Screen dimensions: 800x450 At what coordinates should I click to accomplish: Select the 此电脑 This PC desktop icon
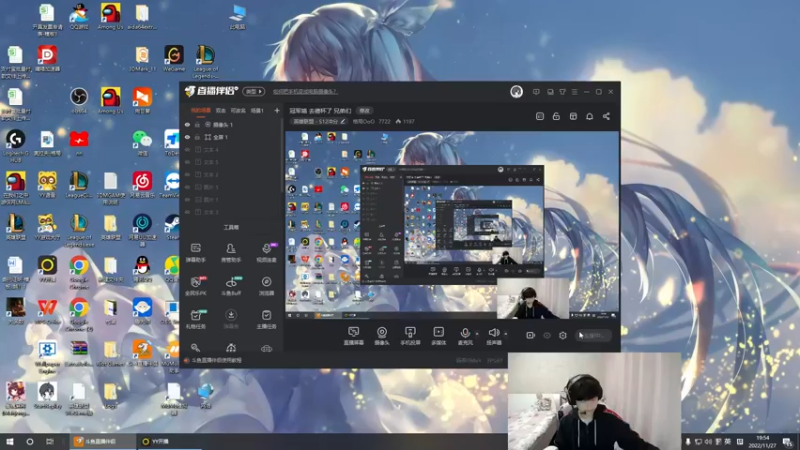coord(237,17)
